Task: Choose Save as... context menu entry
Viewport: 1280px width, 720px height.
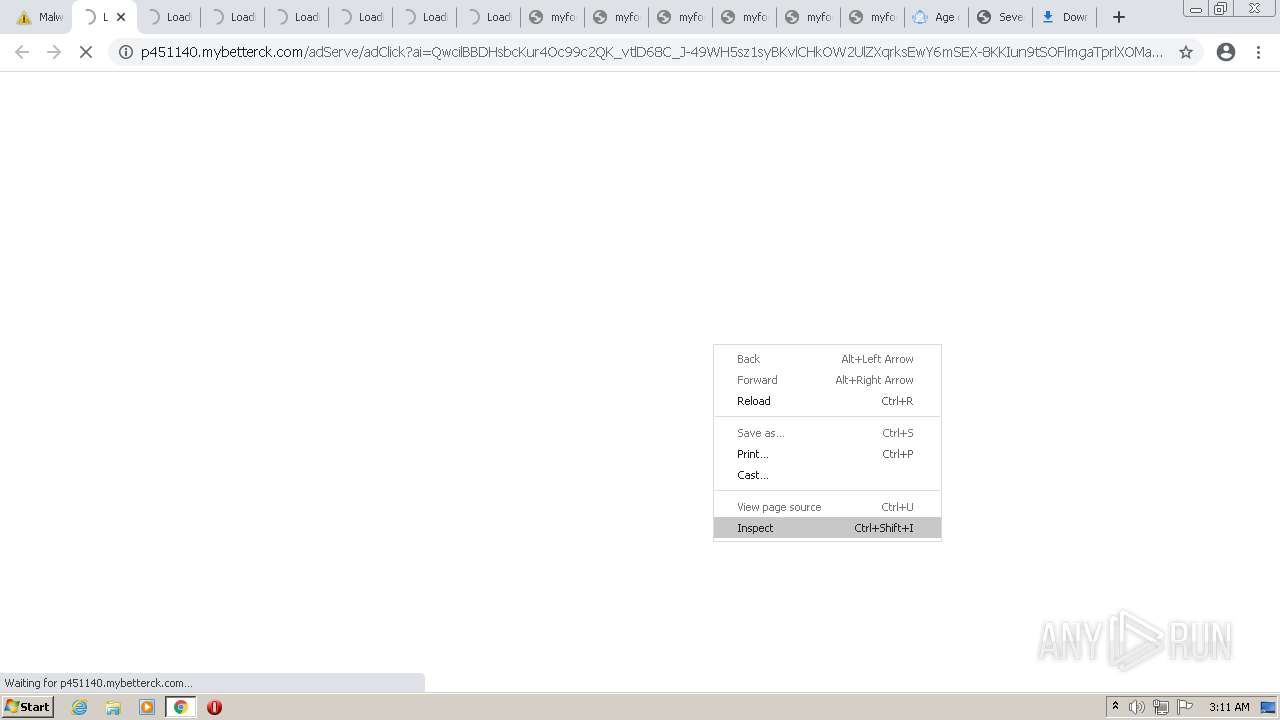Action: [x=827, y=433]
